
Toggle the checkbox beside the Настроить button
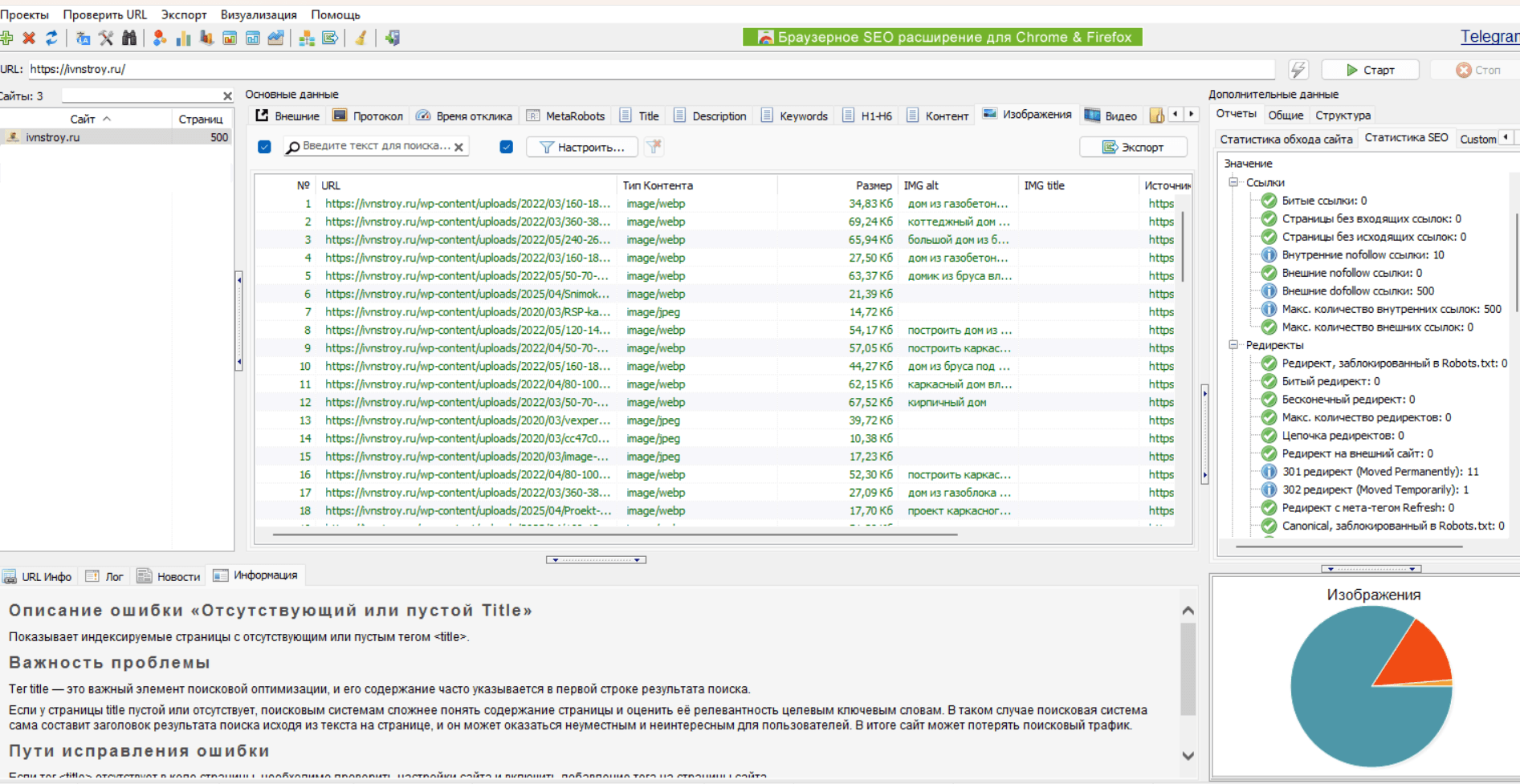coord(506,147)
